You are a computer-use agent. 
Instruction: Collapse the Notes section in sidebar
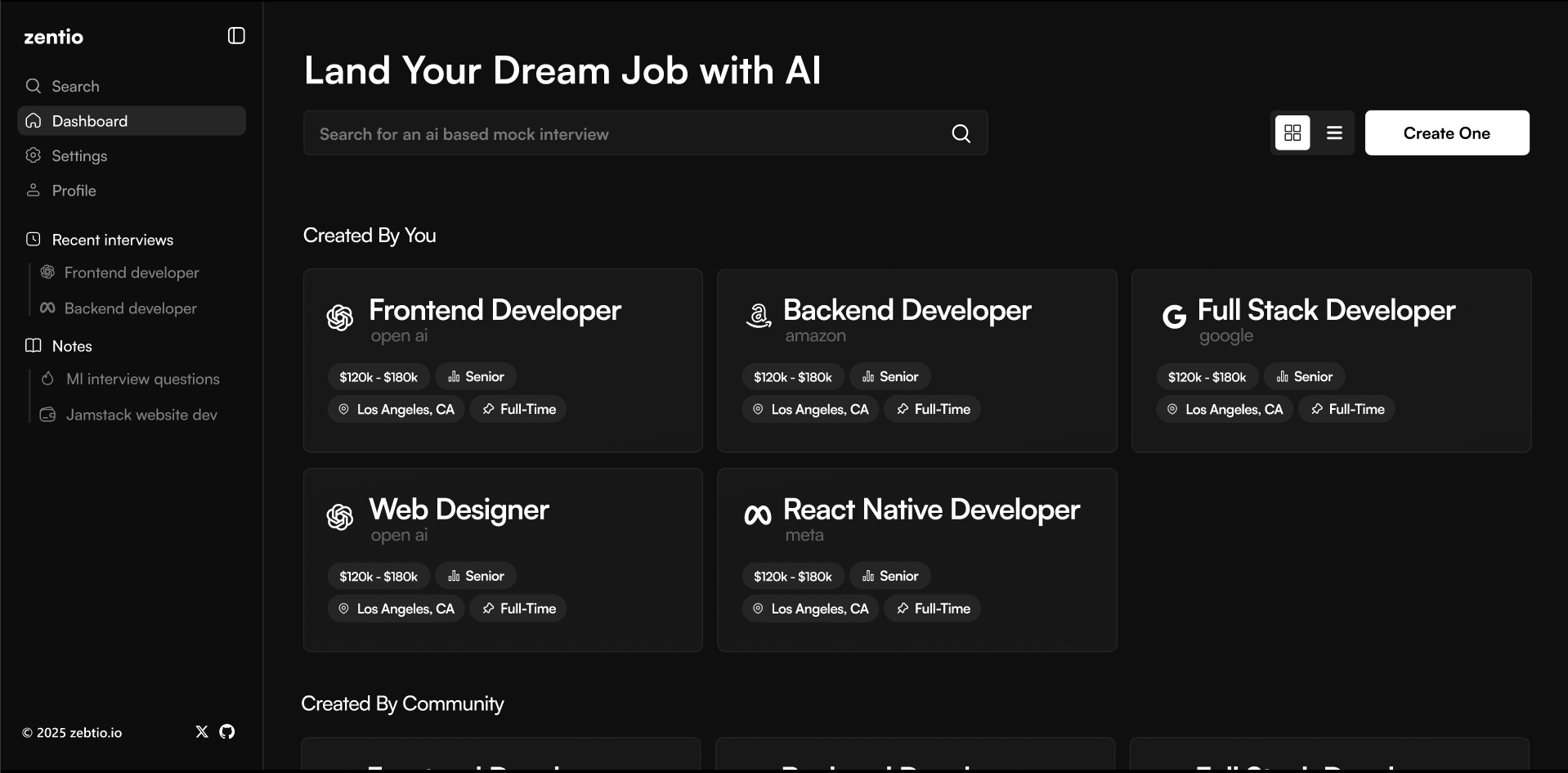click(72, 346)
